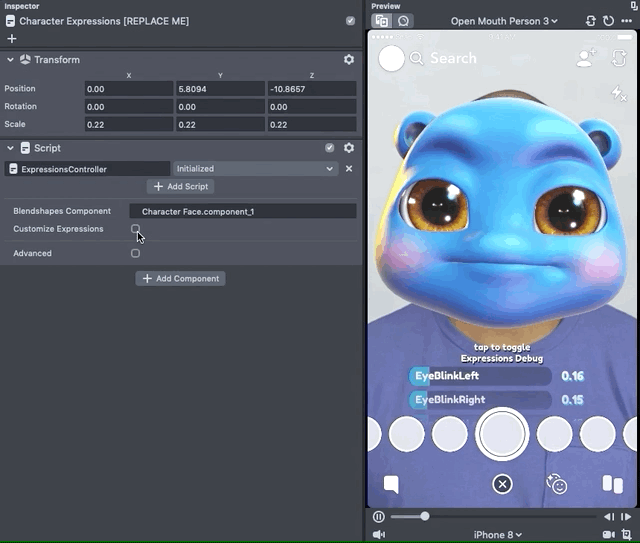Collapse the Transform section
This screenshot has width=640, height=543.
(10, 60)
